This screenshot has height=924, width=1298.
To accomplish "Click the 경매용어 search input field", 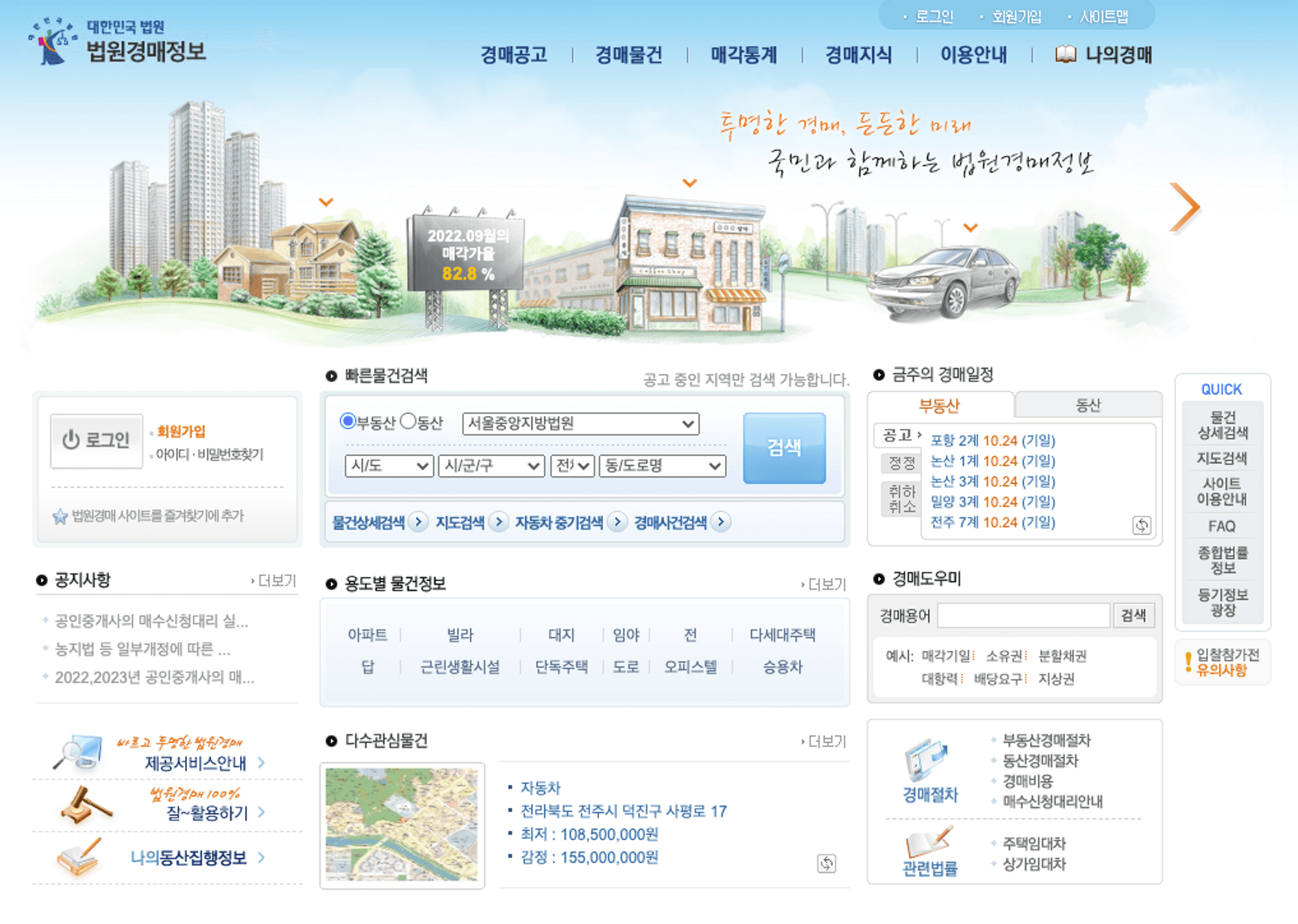I will pyautogui.click(x=1023, y=615).
